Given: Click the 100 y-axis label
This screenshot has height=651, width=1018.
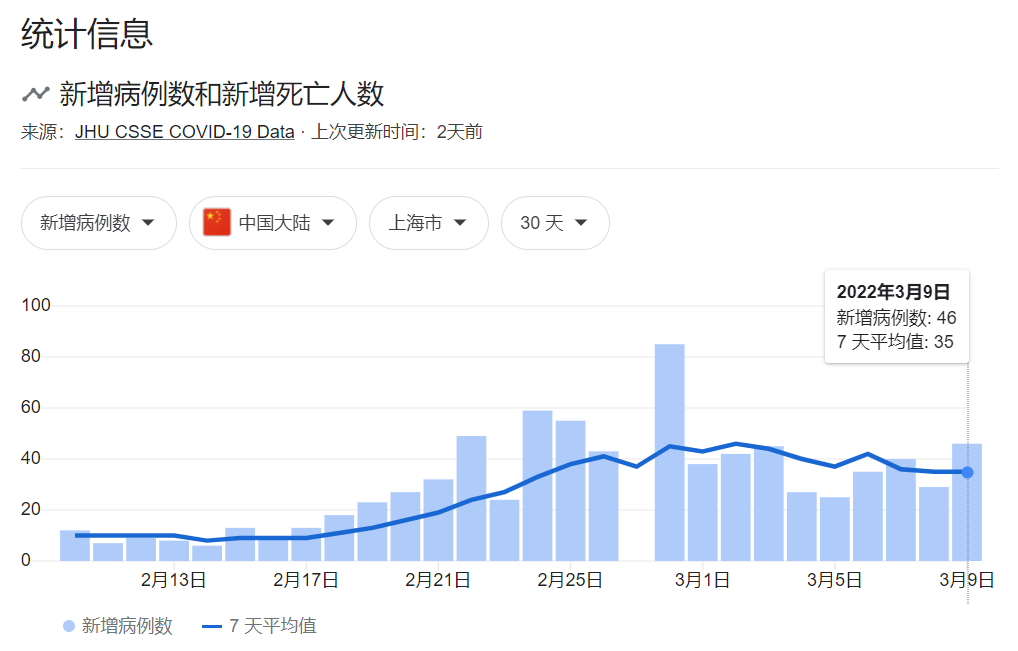Looking at the screenshot, I should pos(36,305).
